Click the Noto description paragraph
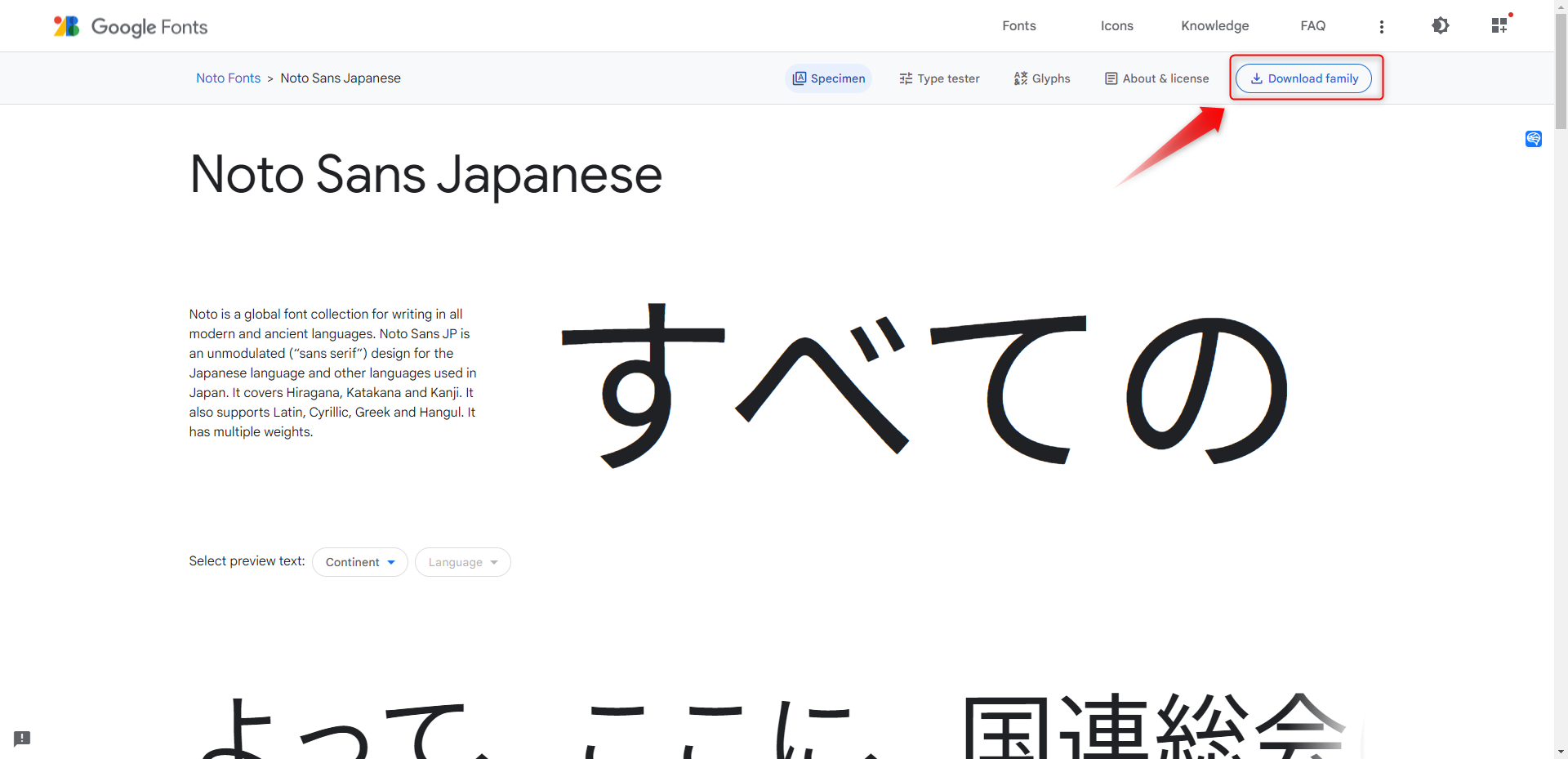 click(333, 373)
